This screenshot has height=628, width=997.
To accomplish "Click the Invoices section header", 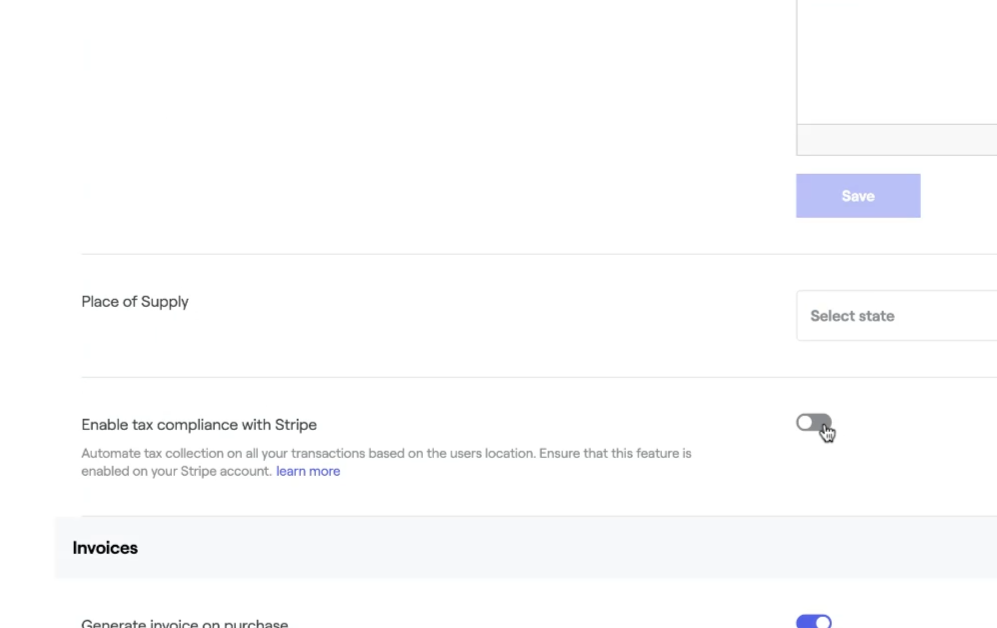I will click(x=105, y=548).
